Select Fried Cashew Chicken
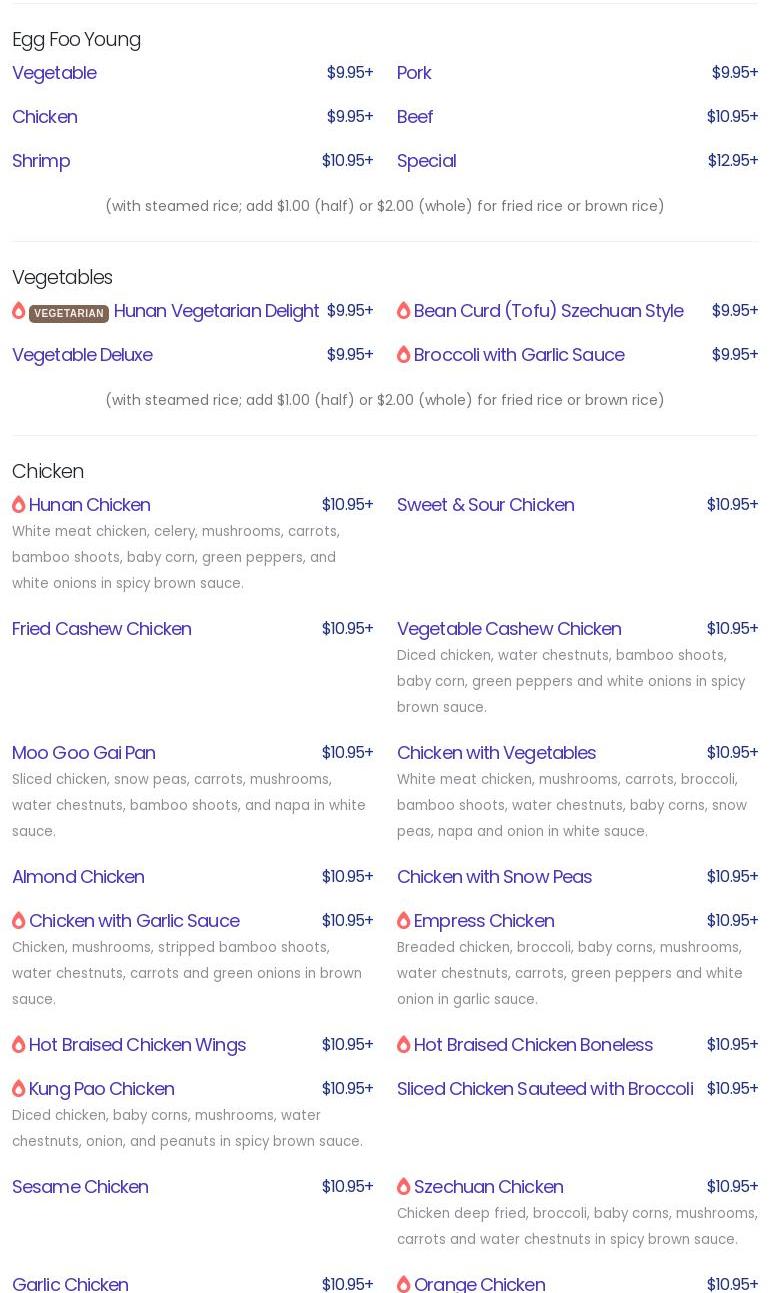The width and height of the screenshot is (770, 1293). [x=102, y=629]
